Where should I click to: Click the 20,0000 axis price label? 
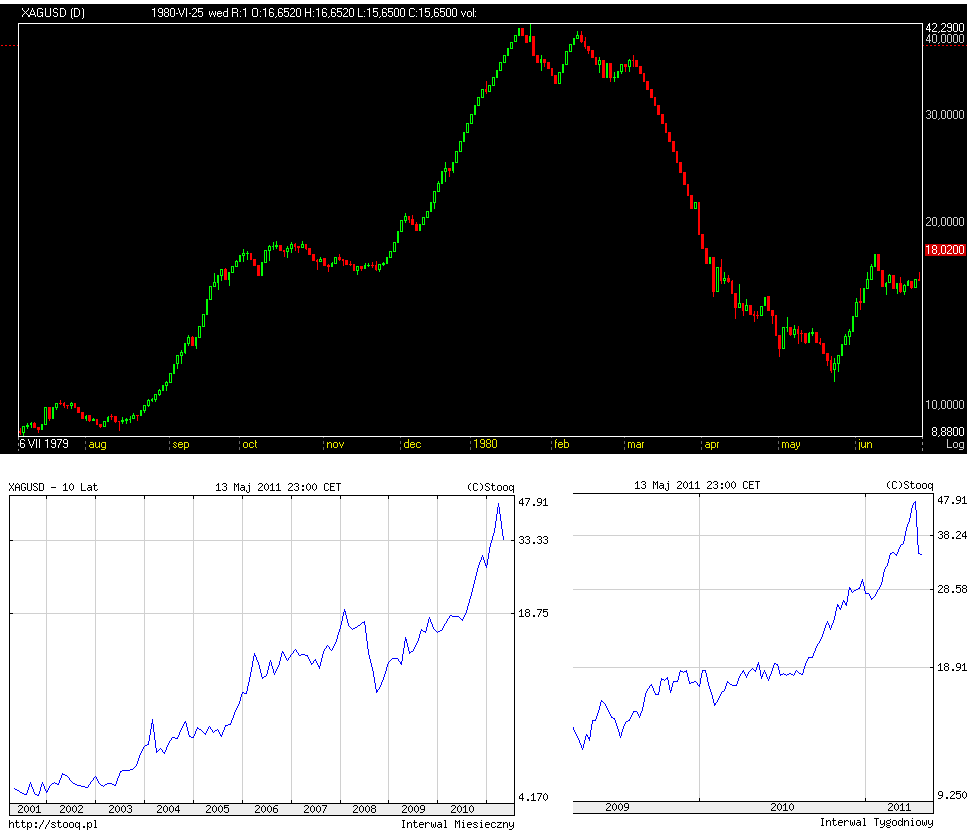[x=945, y=221]
